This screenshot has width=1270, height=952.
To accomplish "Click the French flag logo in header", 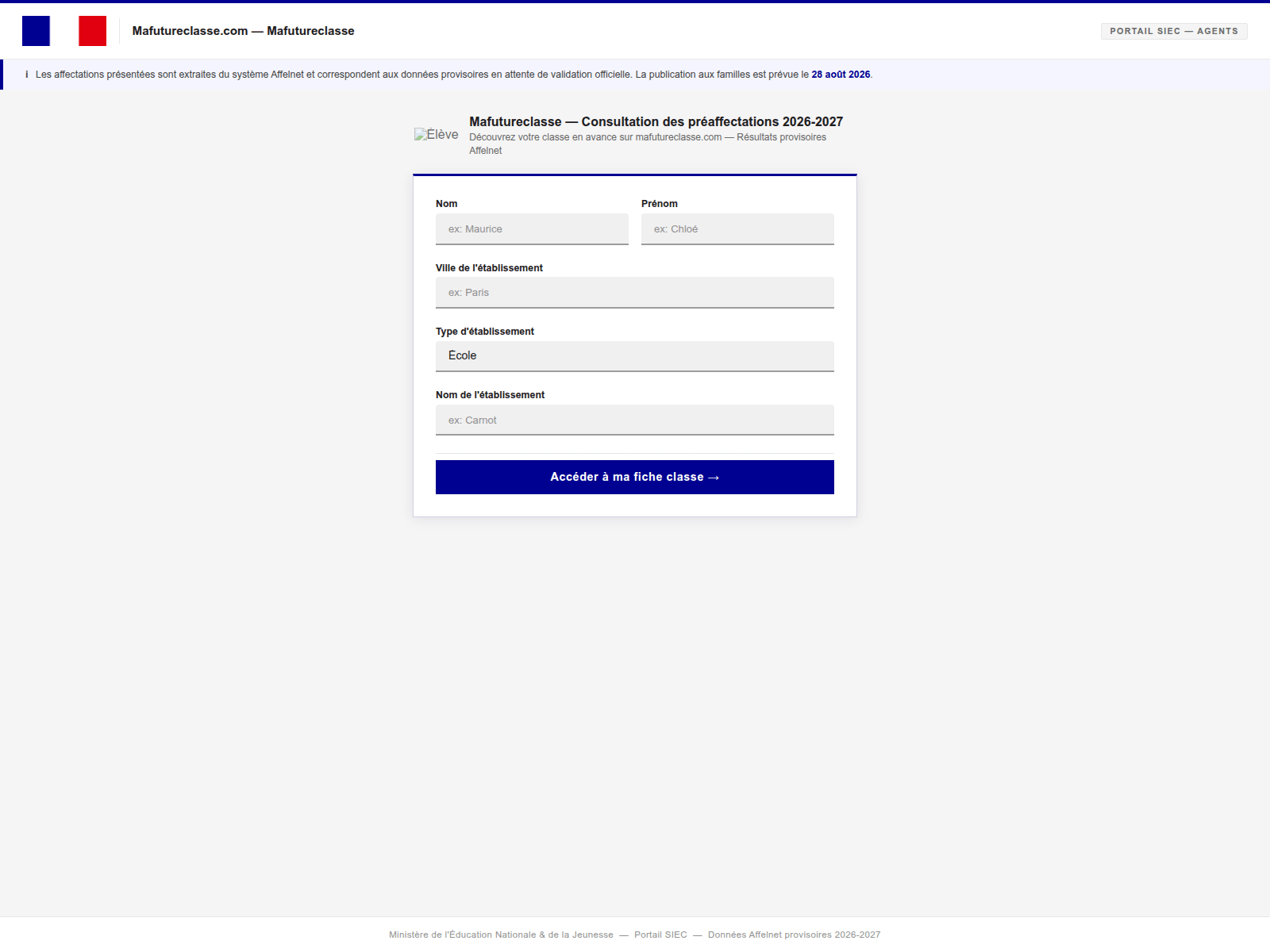I will 64,31.
